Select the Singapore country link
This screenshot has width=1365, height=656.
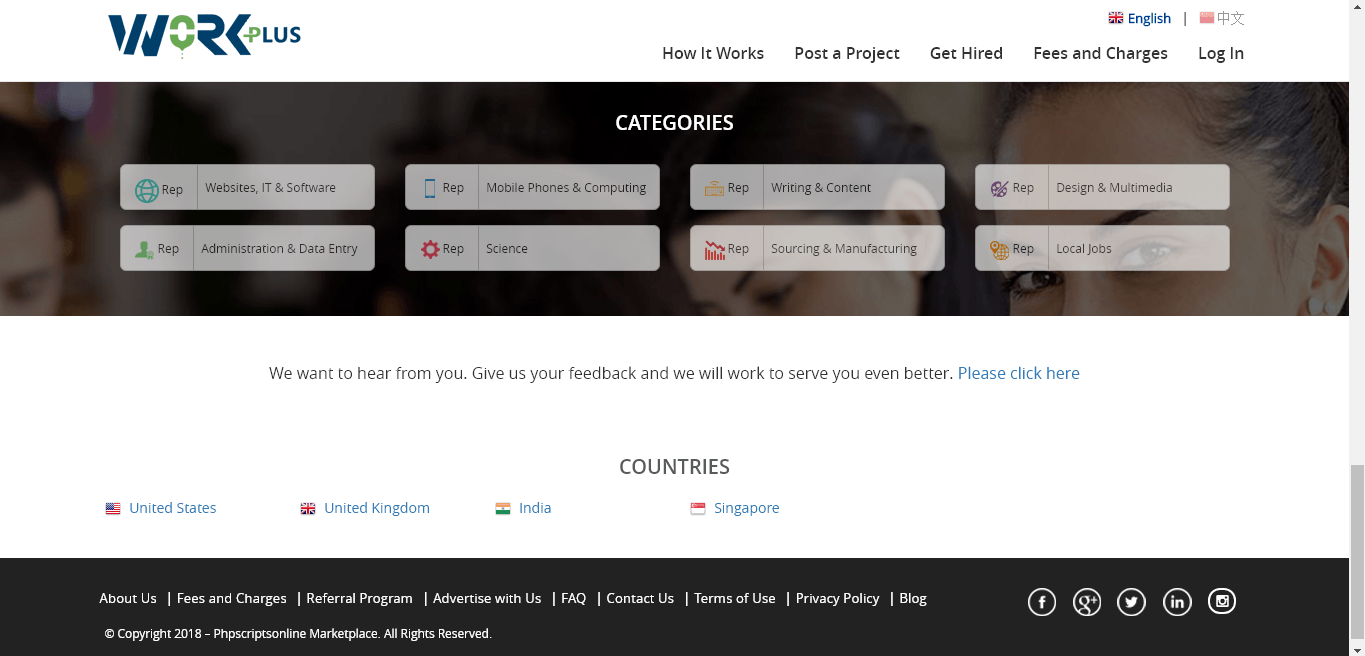(746, 508)
